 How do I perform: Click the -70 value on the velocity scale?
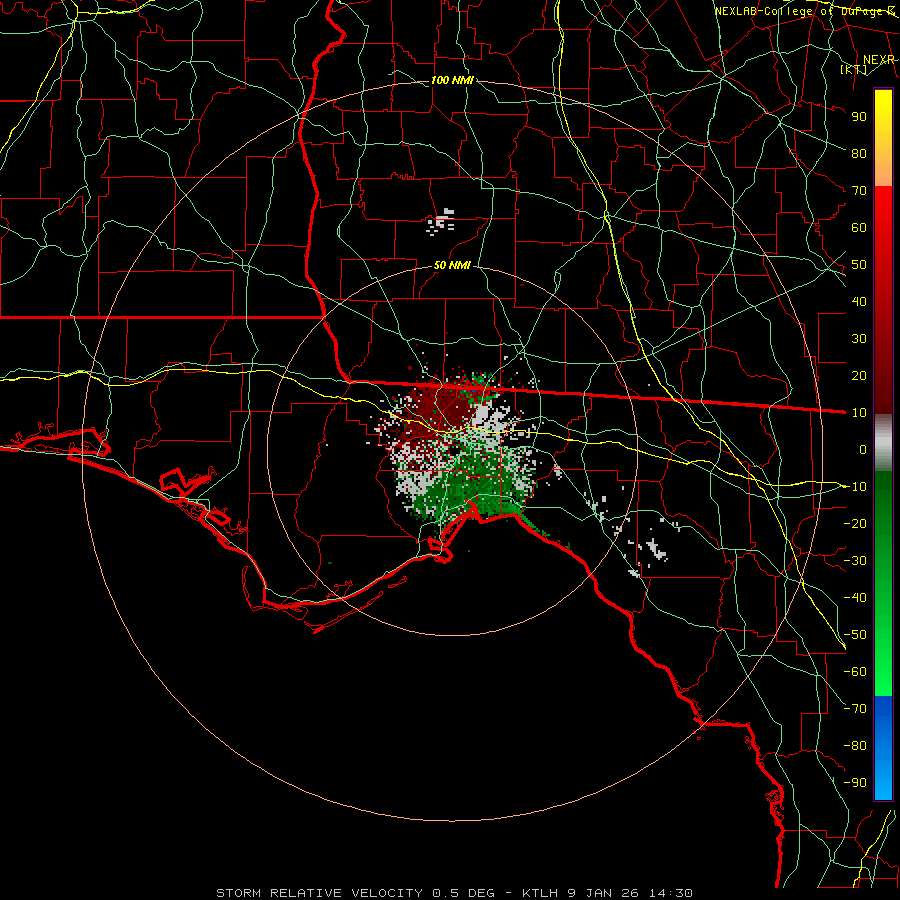click(x=855, y=709)
